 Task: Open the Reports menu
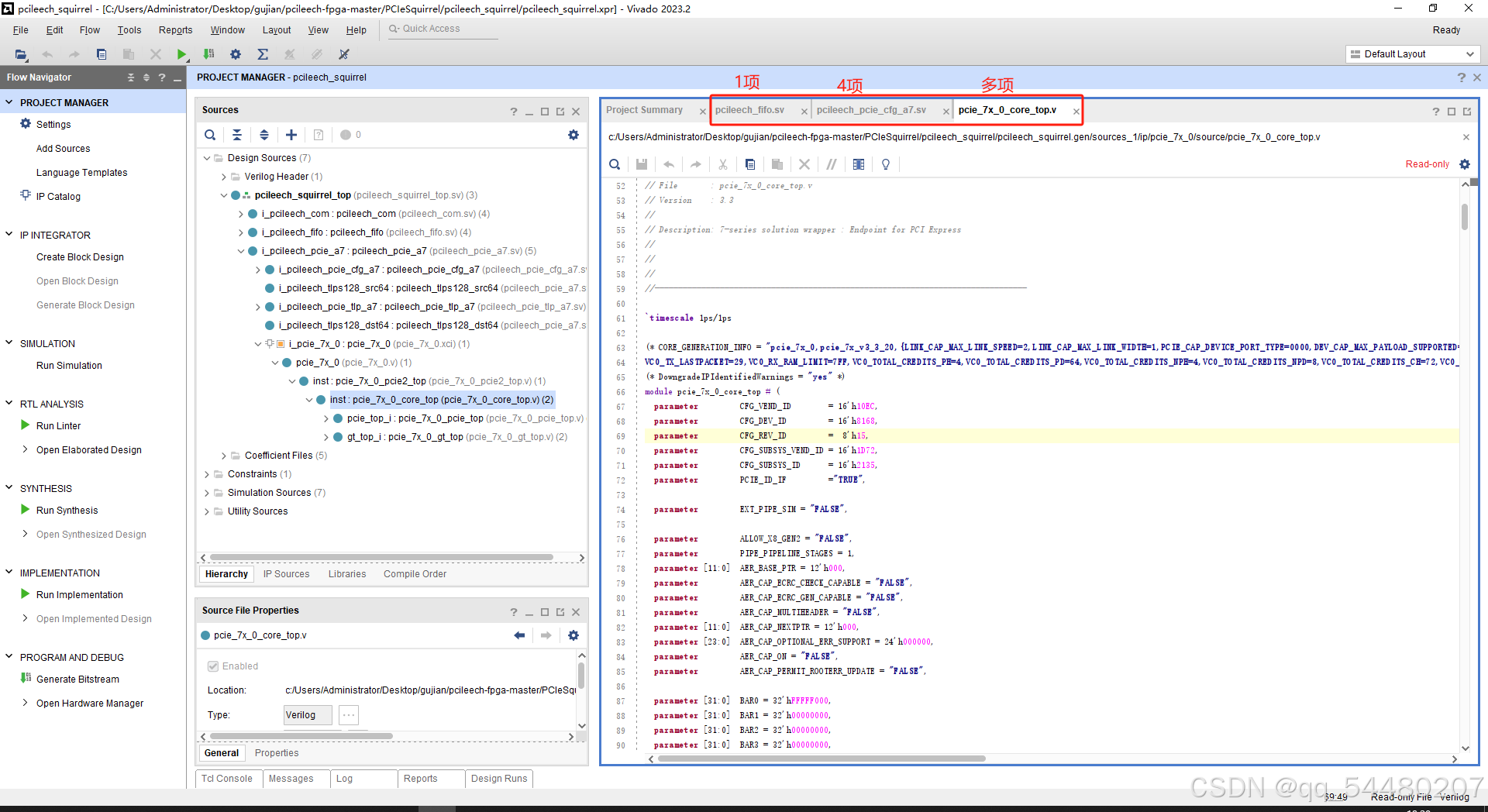coord(176,30)
